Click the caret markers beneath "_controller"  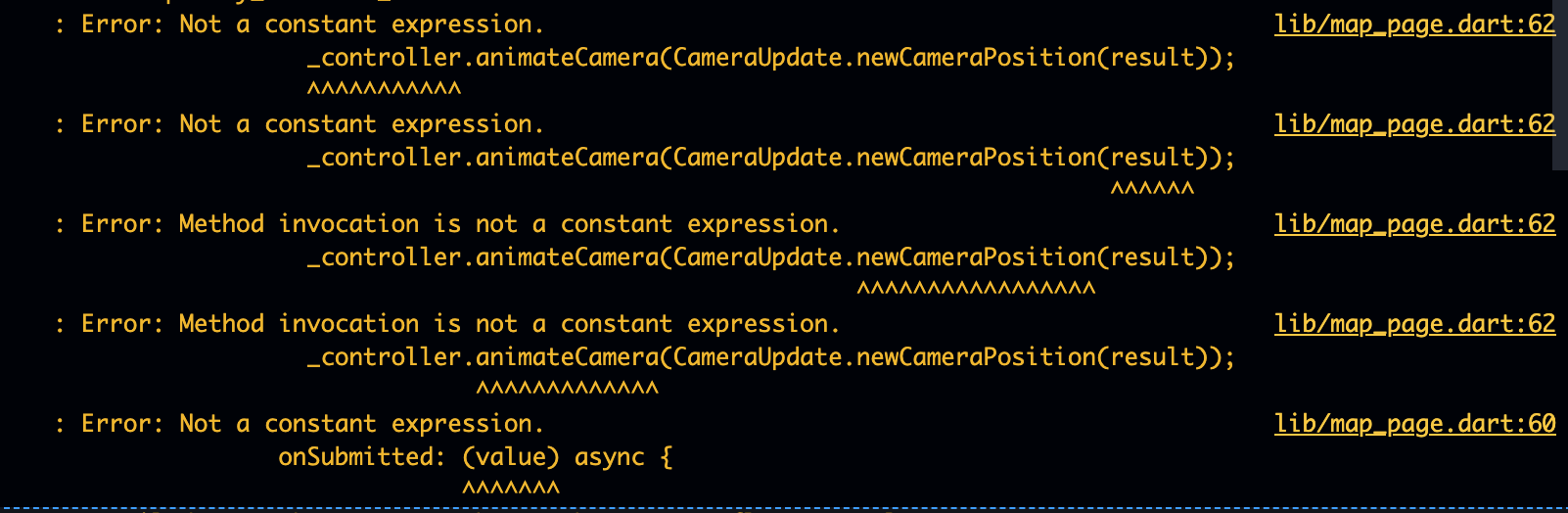click(x=384, y=89)
